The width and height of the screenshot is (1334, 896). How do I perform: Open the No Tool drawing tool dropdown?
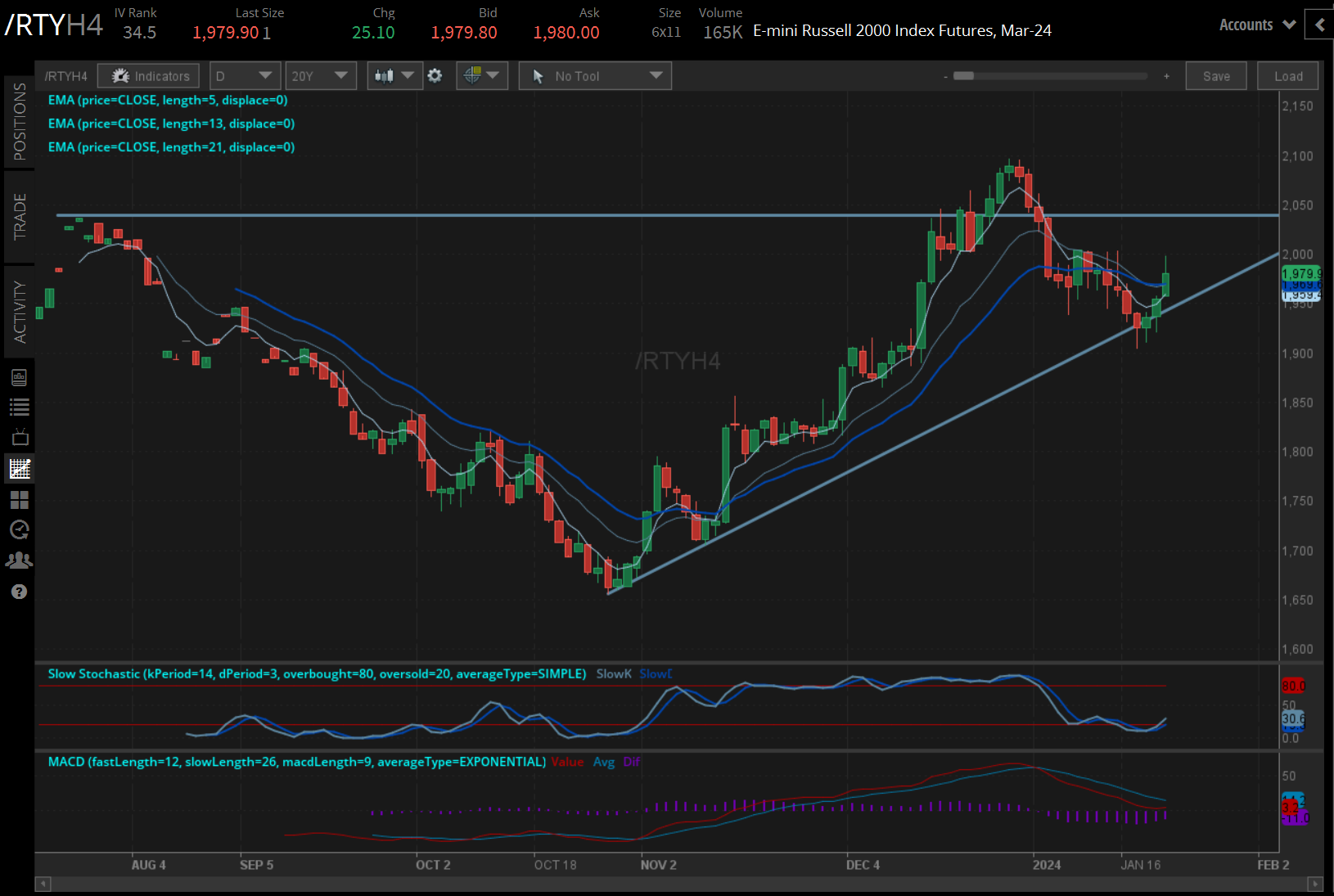(595, 76)
